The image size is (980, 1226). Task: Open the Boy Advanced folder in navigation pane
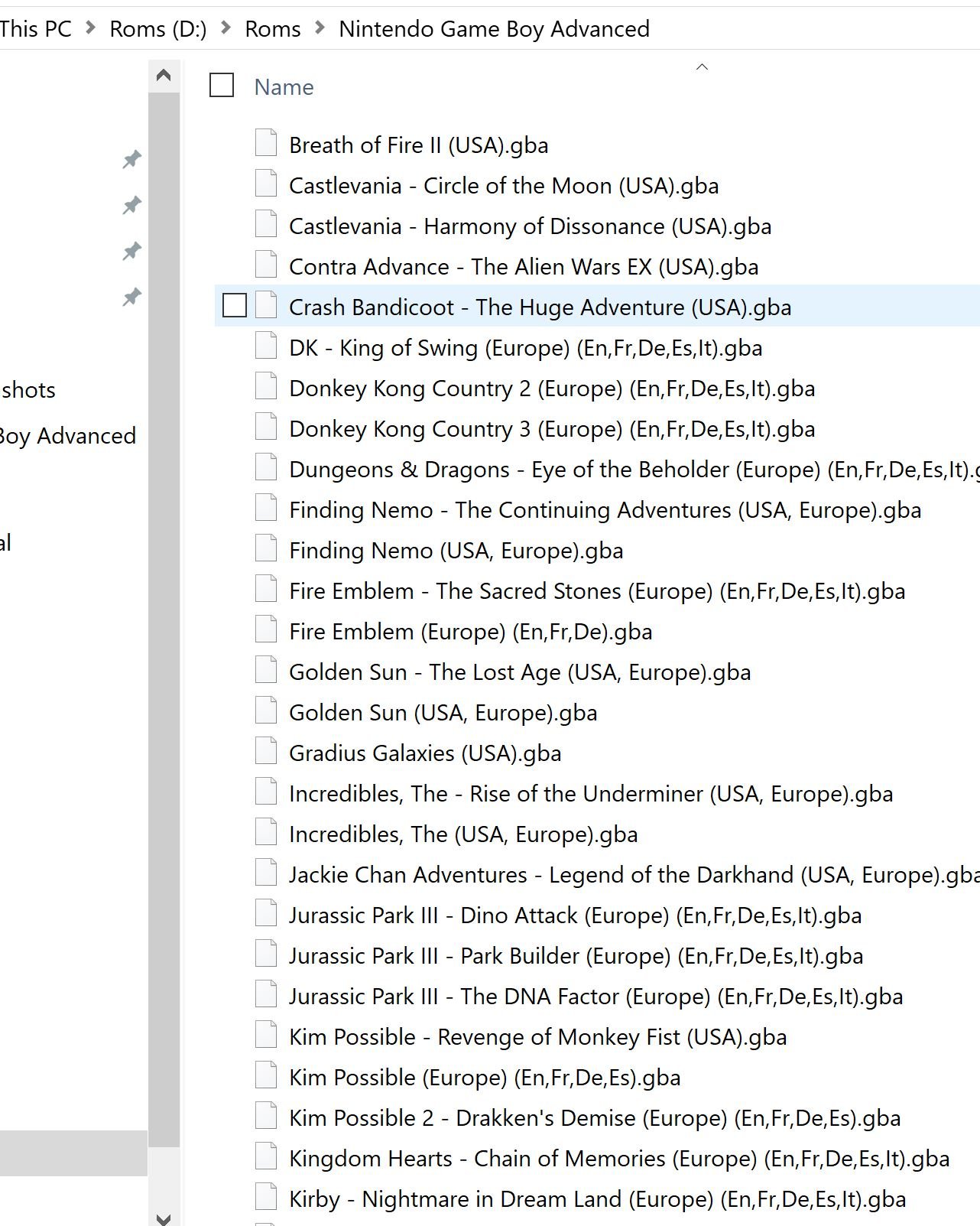click(68, 436)
